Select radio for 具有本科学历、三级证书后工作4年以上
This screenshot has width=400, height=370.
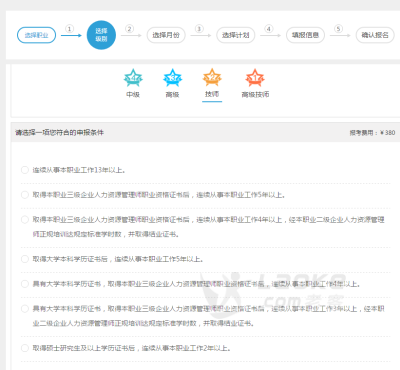click(x=25, y=284)
